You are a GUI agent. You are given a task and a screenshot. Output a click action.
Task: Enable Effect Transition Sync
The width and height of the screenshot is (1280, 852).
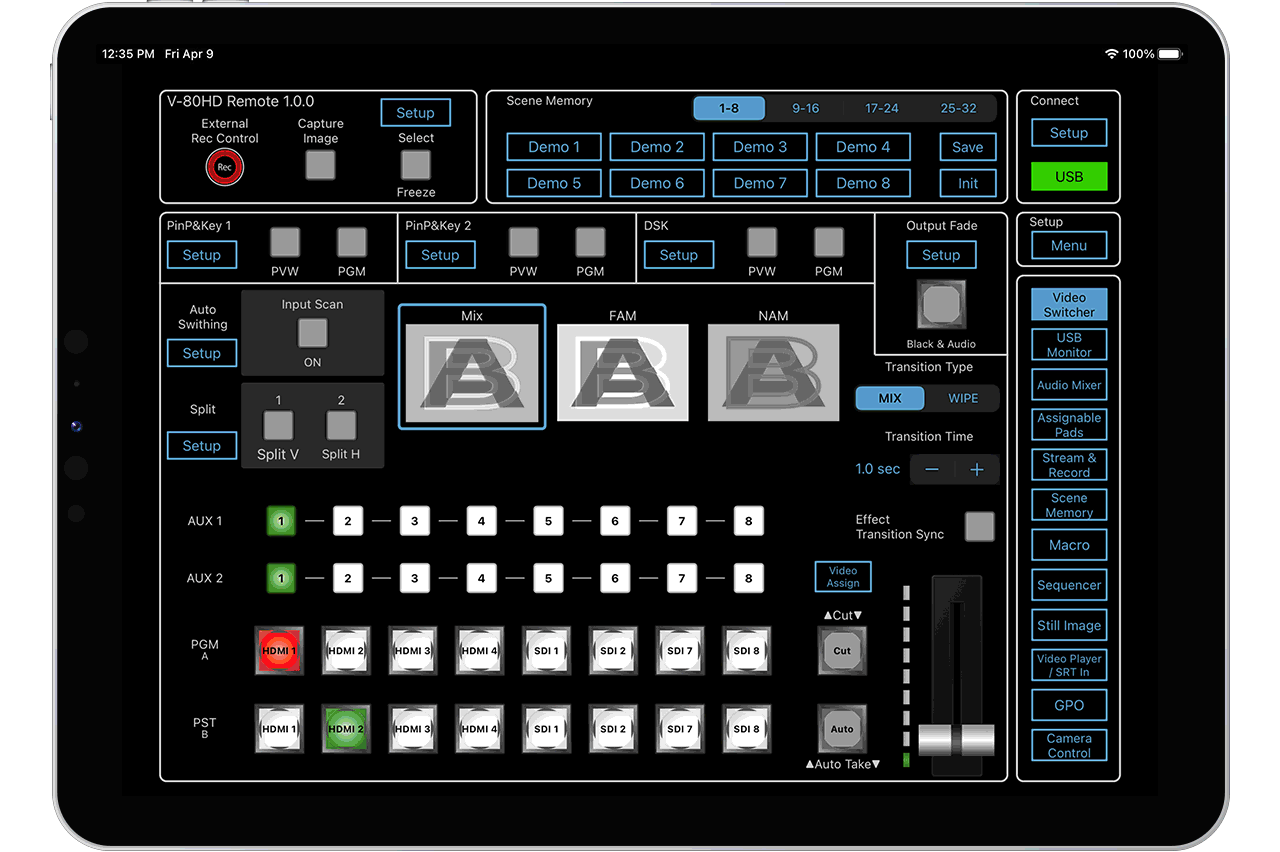point(979,527)
